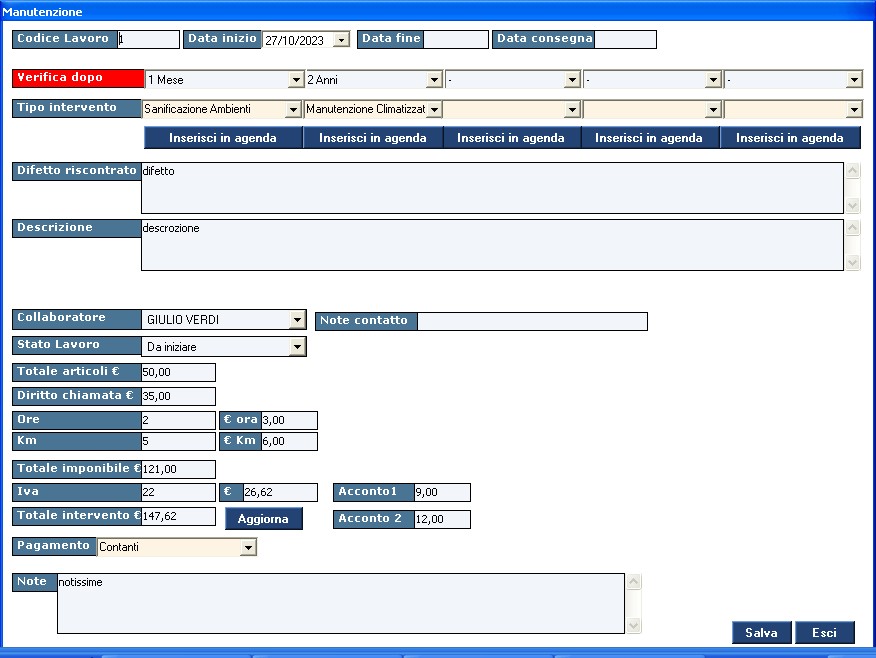This screenshot has height=658, width=876.
Task: Click into the Difetto riscontrato text area
Action: [492, 188]
